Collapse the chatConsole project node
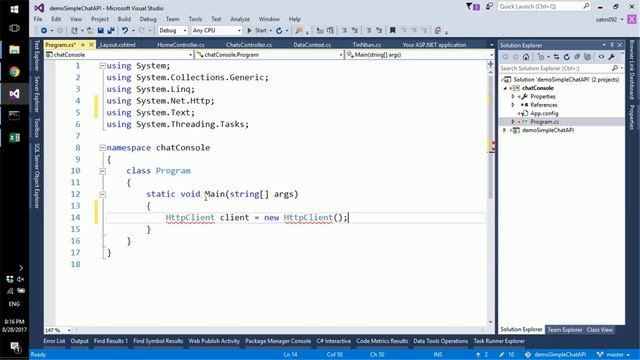Image resolution: width=640 pixels, height=360 pixels. click(505, 88)
